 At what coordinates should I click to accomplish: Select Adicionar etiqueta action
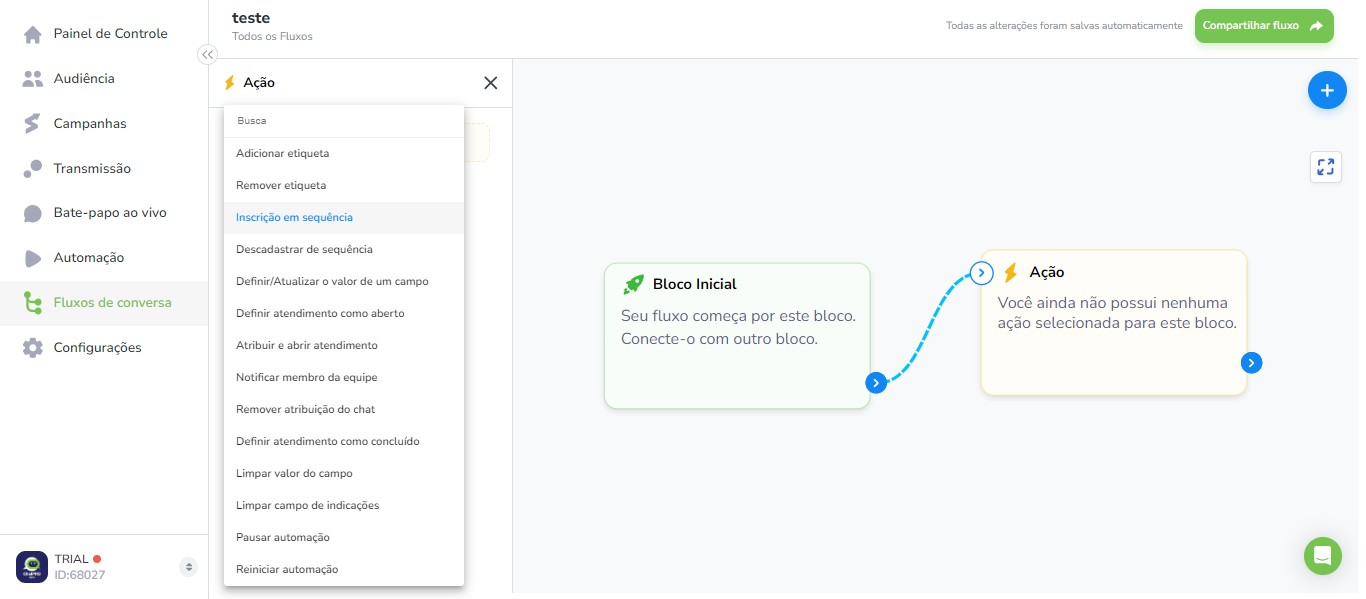pyautogui.click(x=344, y=154)
